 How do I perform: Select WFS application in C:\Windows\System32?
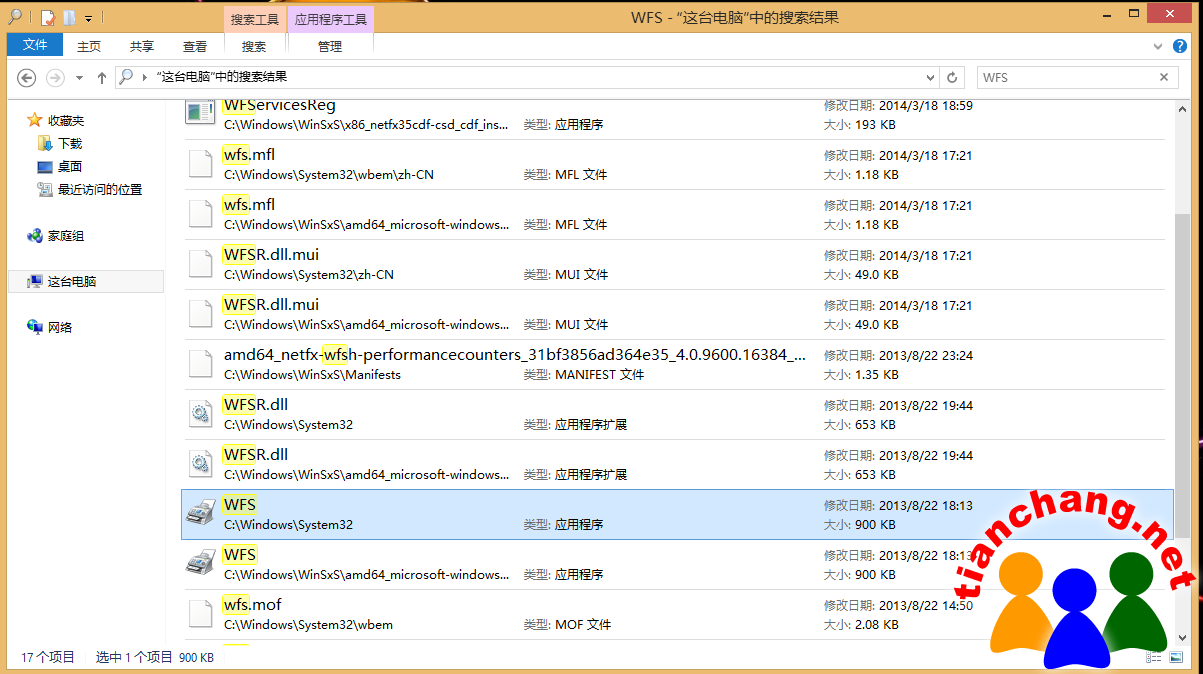coord(677,514)
